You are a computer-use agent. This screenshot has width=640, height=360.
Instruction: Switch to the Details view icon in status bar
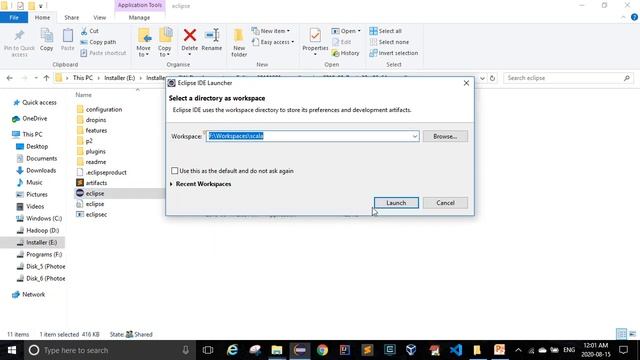click(622, 334)
